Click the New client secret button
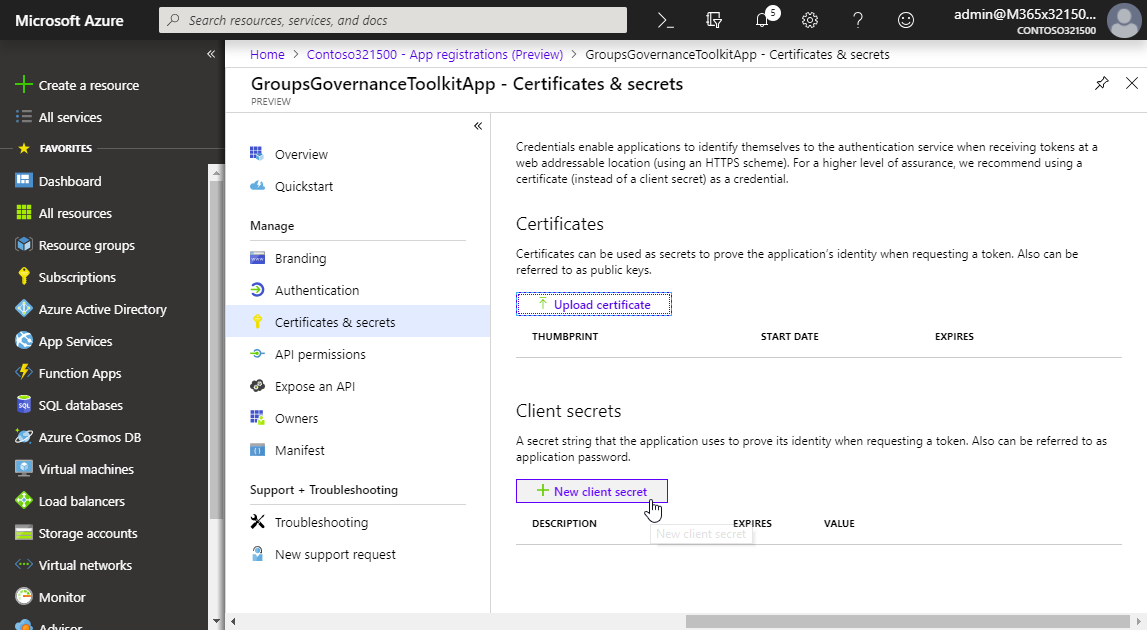This screenshot has width=1147, height=630. 591,491
